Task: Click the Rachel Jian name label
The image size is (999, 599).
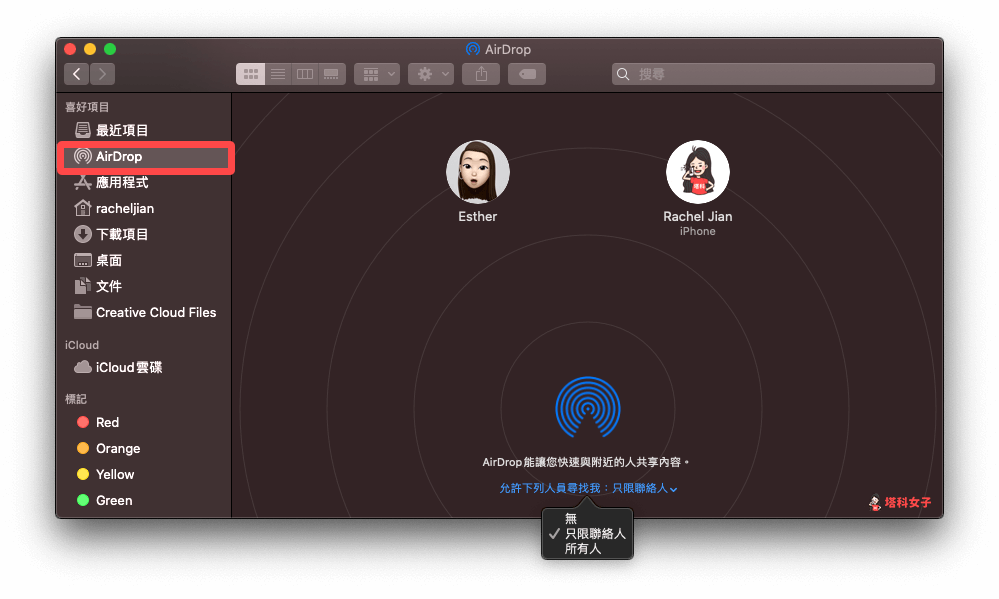Action: click(x=698, y=217)
